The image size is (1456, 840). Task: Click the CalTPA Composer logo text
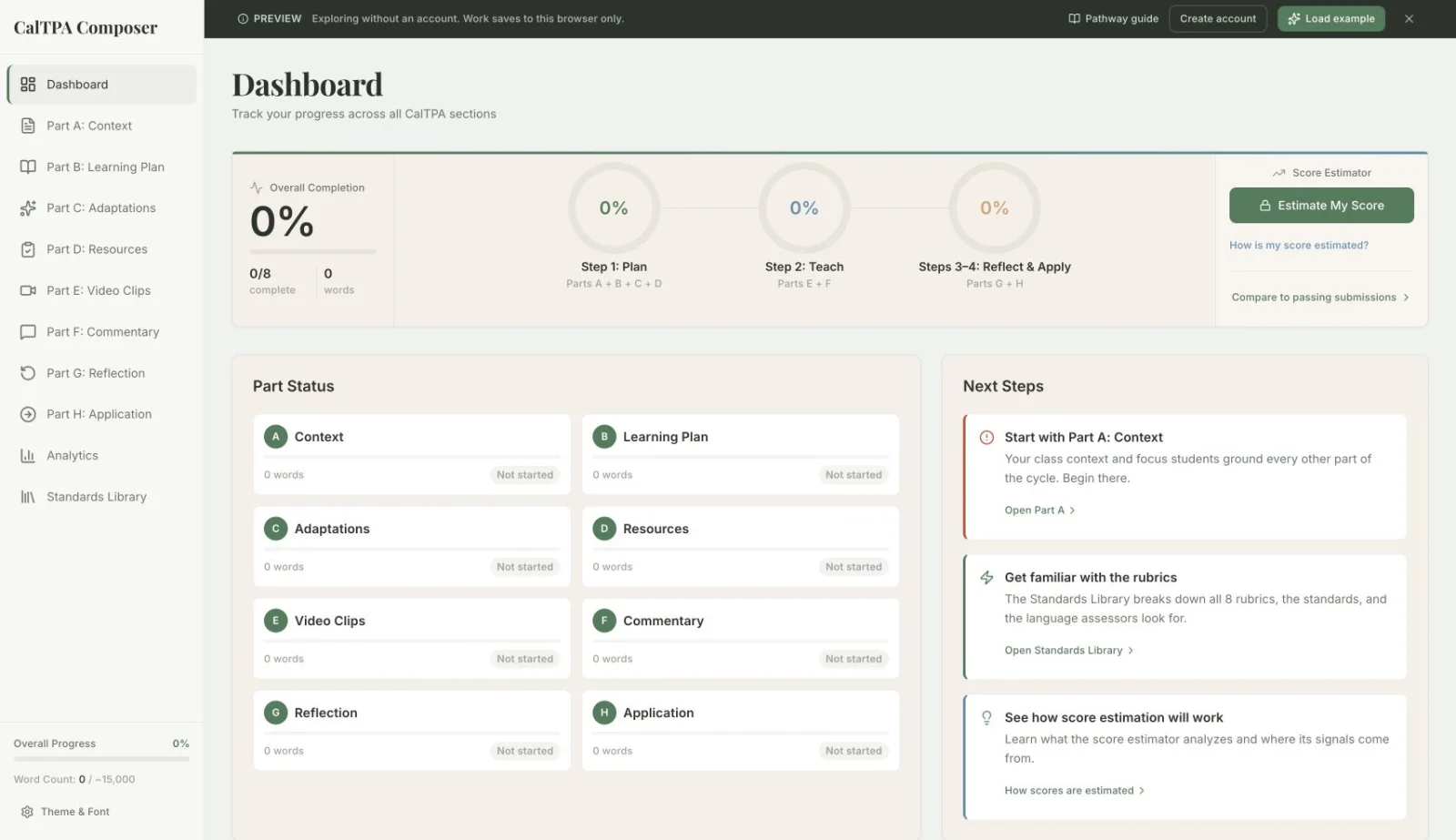[86, 28]
